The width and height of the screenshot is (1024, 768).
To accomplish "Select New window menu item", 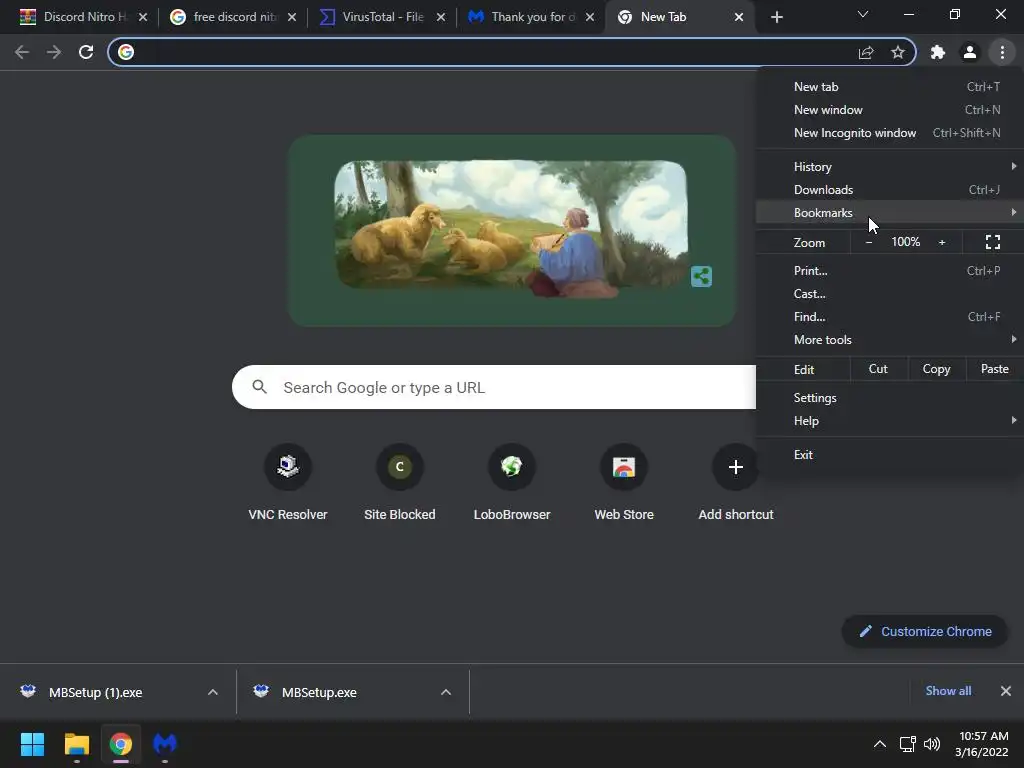I will (889, 110).
